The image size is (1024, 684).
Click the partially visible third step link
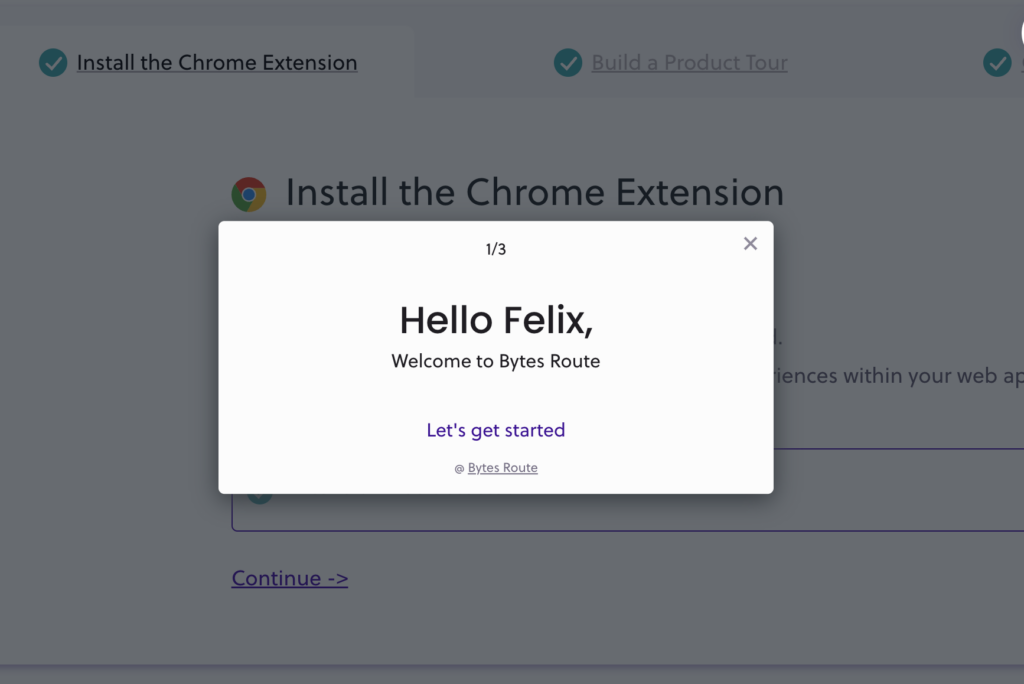[x=1022, y=63]
